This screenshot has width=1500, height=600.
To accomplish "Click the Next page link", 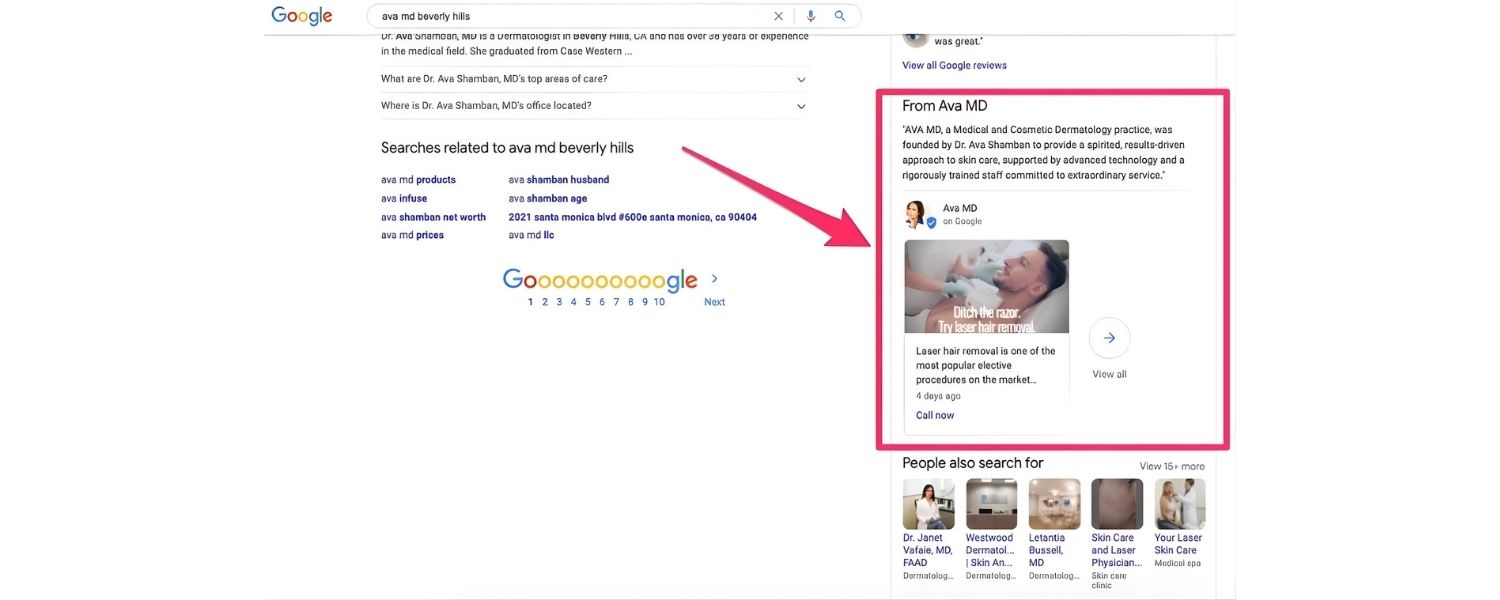I will 714,302.
